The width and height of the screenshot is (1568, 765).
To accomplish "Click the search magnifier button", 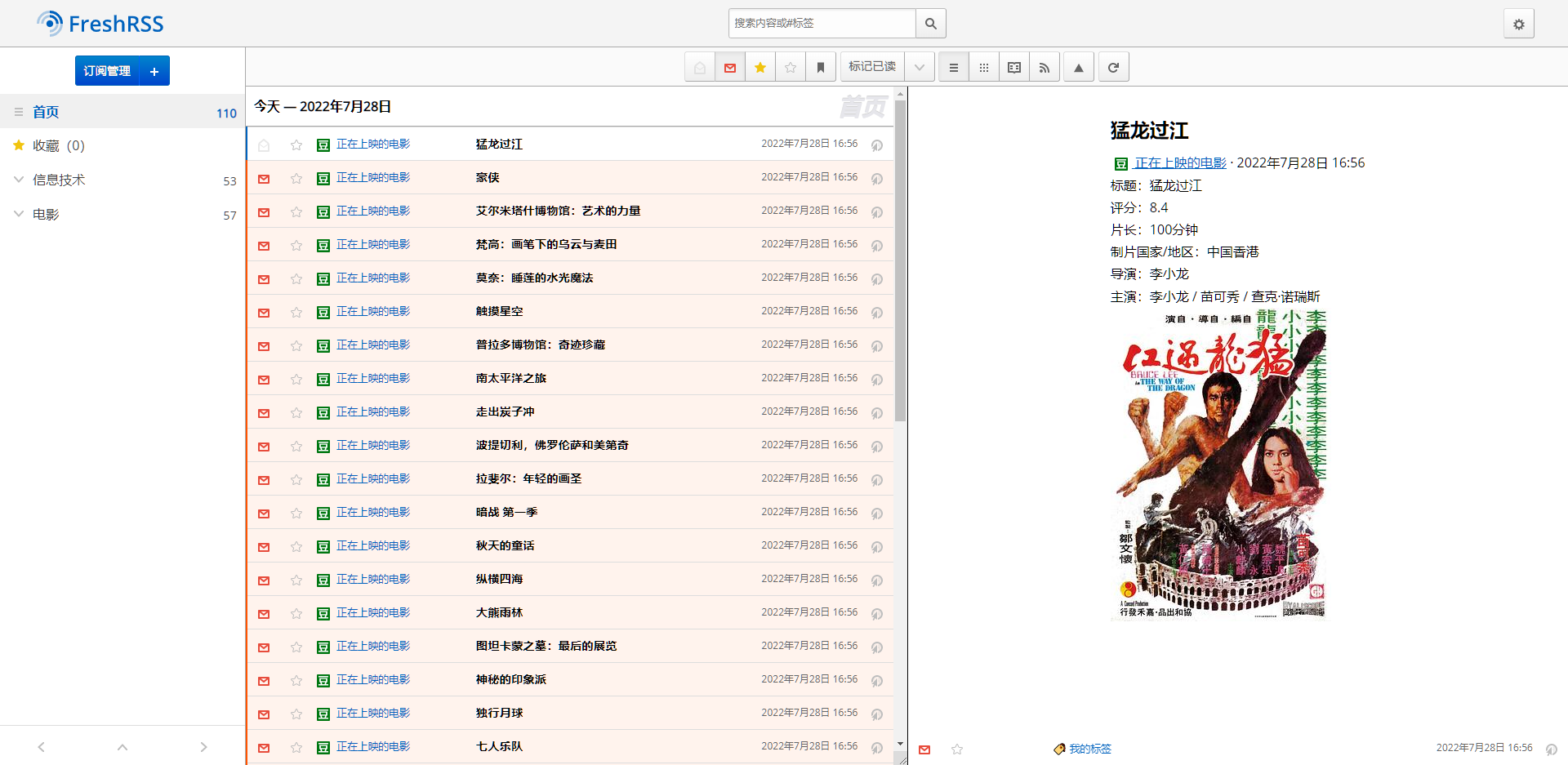I will click(x=930, y=24).
